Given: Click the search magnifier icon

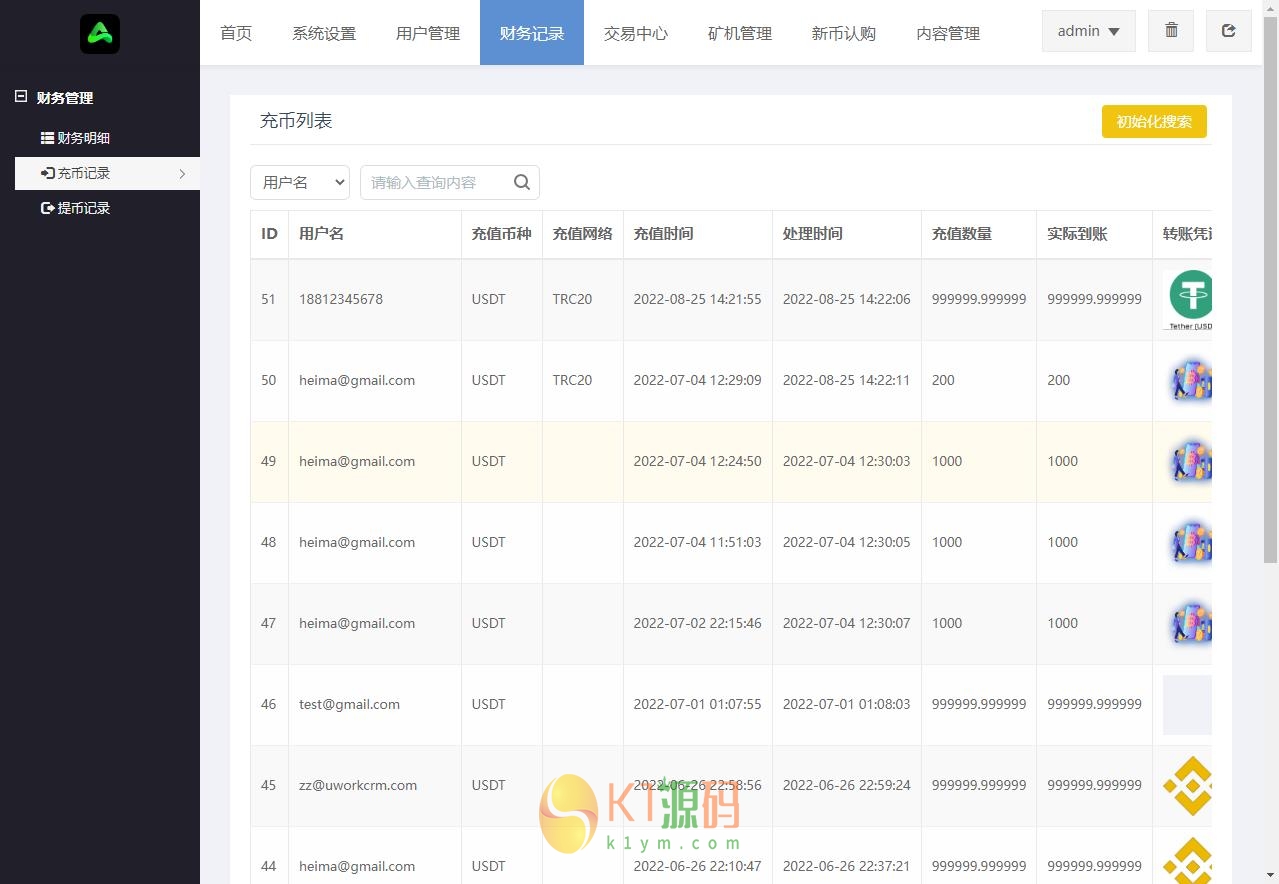Looking at the screenshot, I should pyautogui.click(x=521, y=182).
